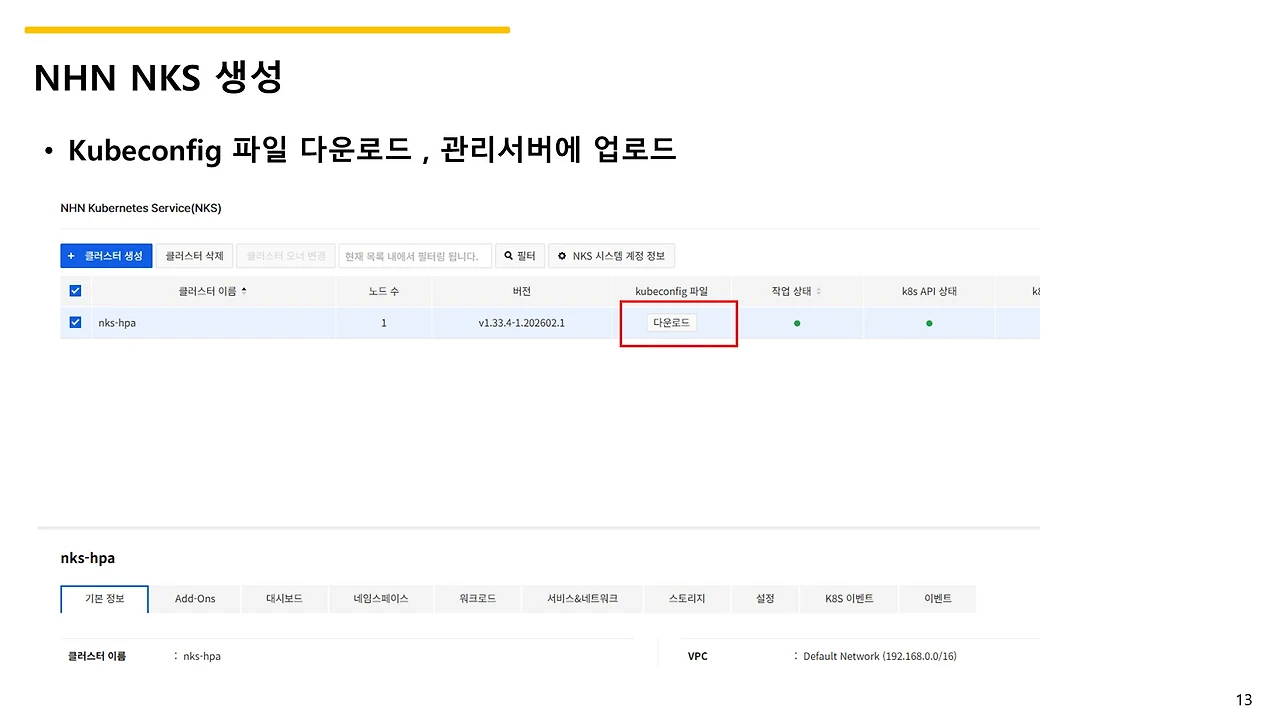1280x720 pixels.
Task: Uncheck the nks-hpa row checkbox
Action: pyautogui.click(x=75, y=323)
